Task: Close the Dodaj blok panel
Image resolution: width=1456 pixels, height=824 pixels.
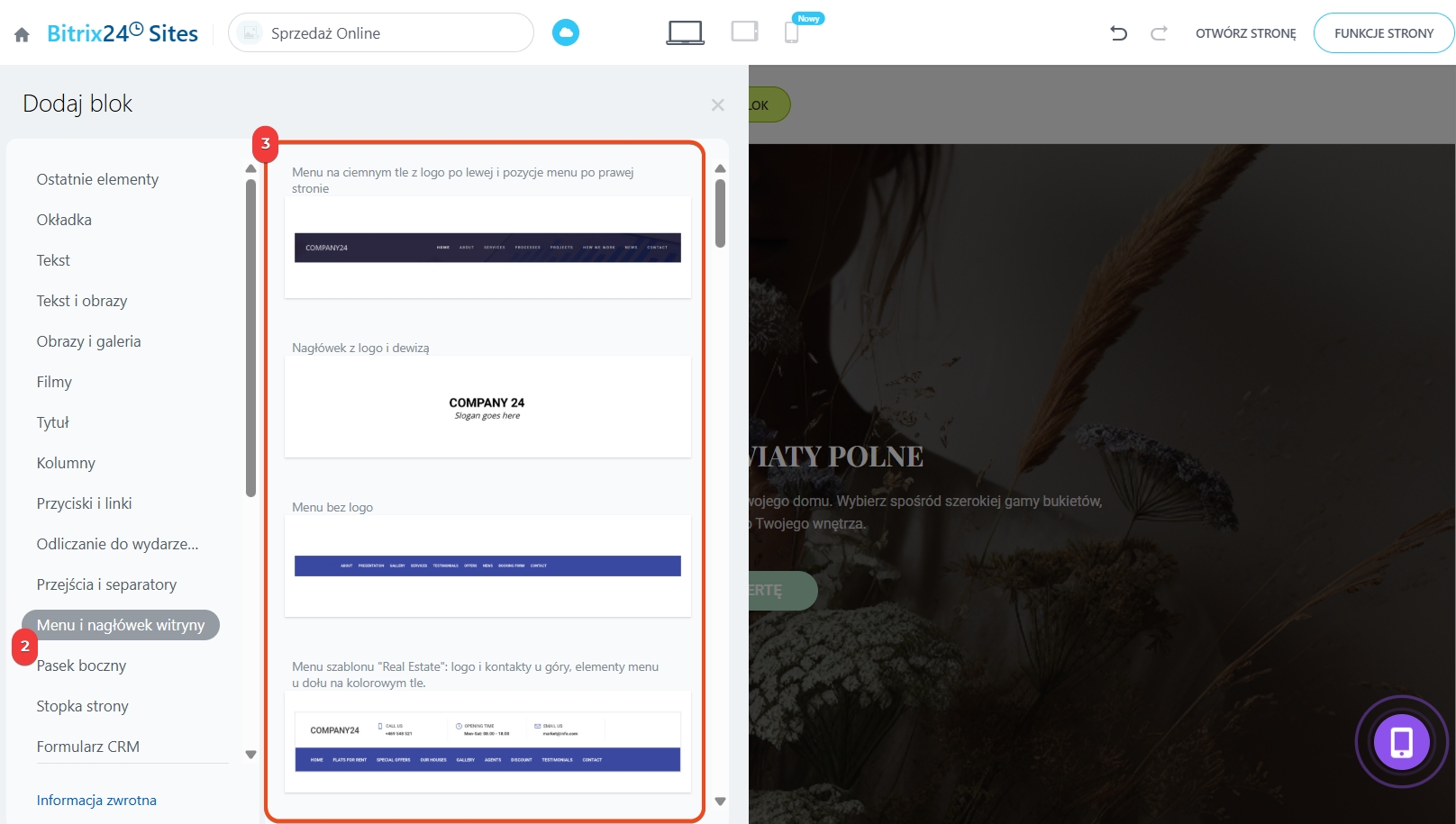Action: click(x=718, y=105)
